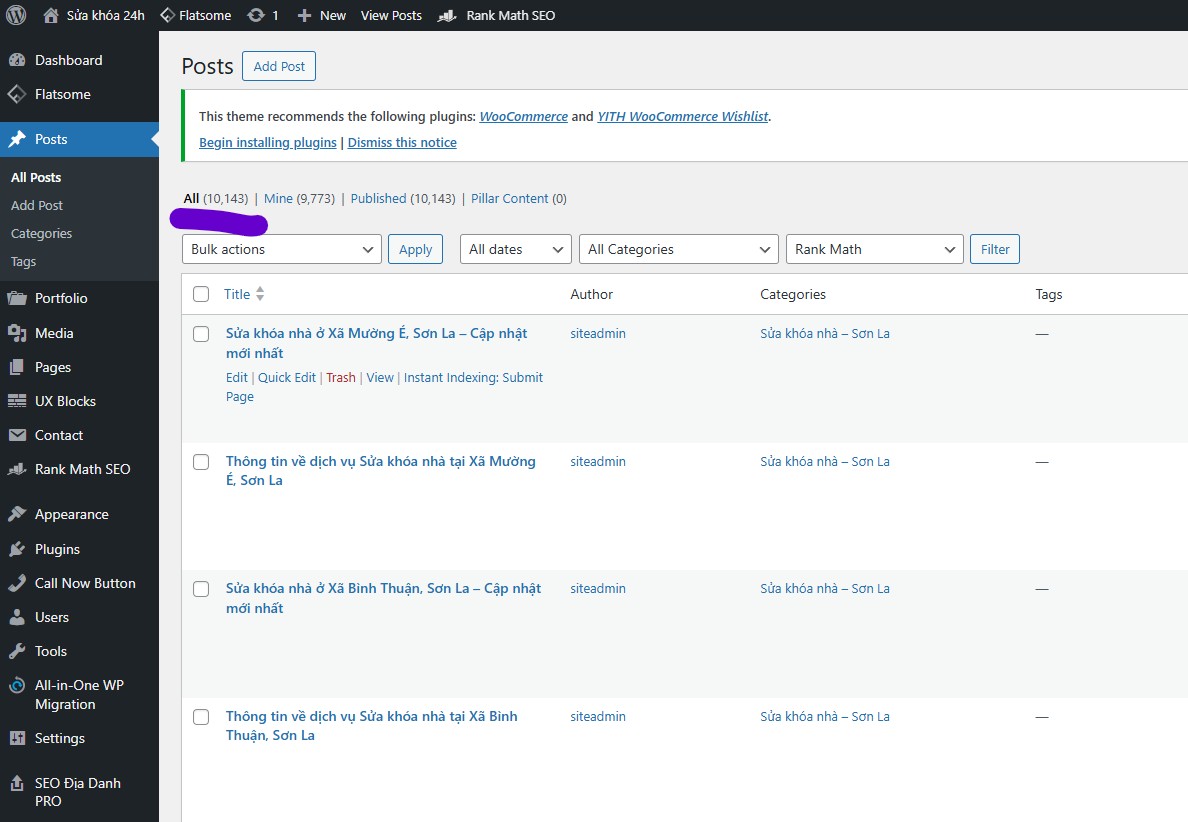Open the Bulk actions dropdown
This screenshot has width=1188, height=822.
[282, 249]
